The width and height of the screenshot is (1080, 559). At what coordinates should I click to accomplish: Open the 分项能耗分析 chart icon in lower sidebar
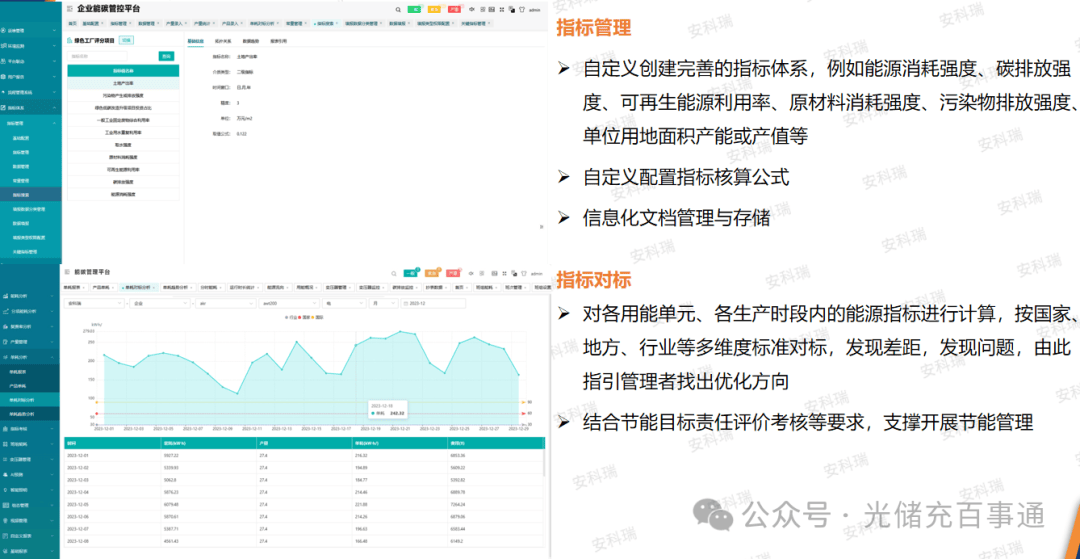point(5,310)
